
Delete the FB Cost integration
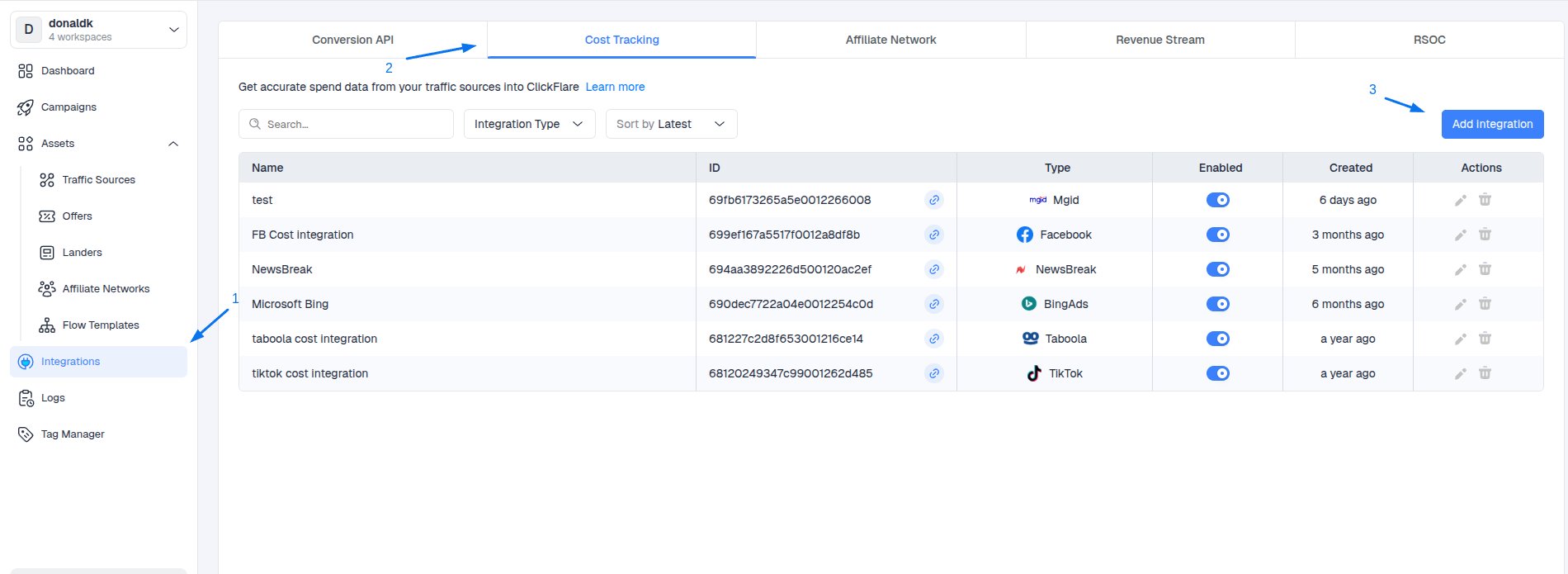tap(1485, 235)
